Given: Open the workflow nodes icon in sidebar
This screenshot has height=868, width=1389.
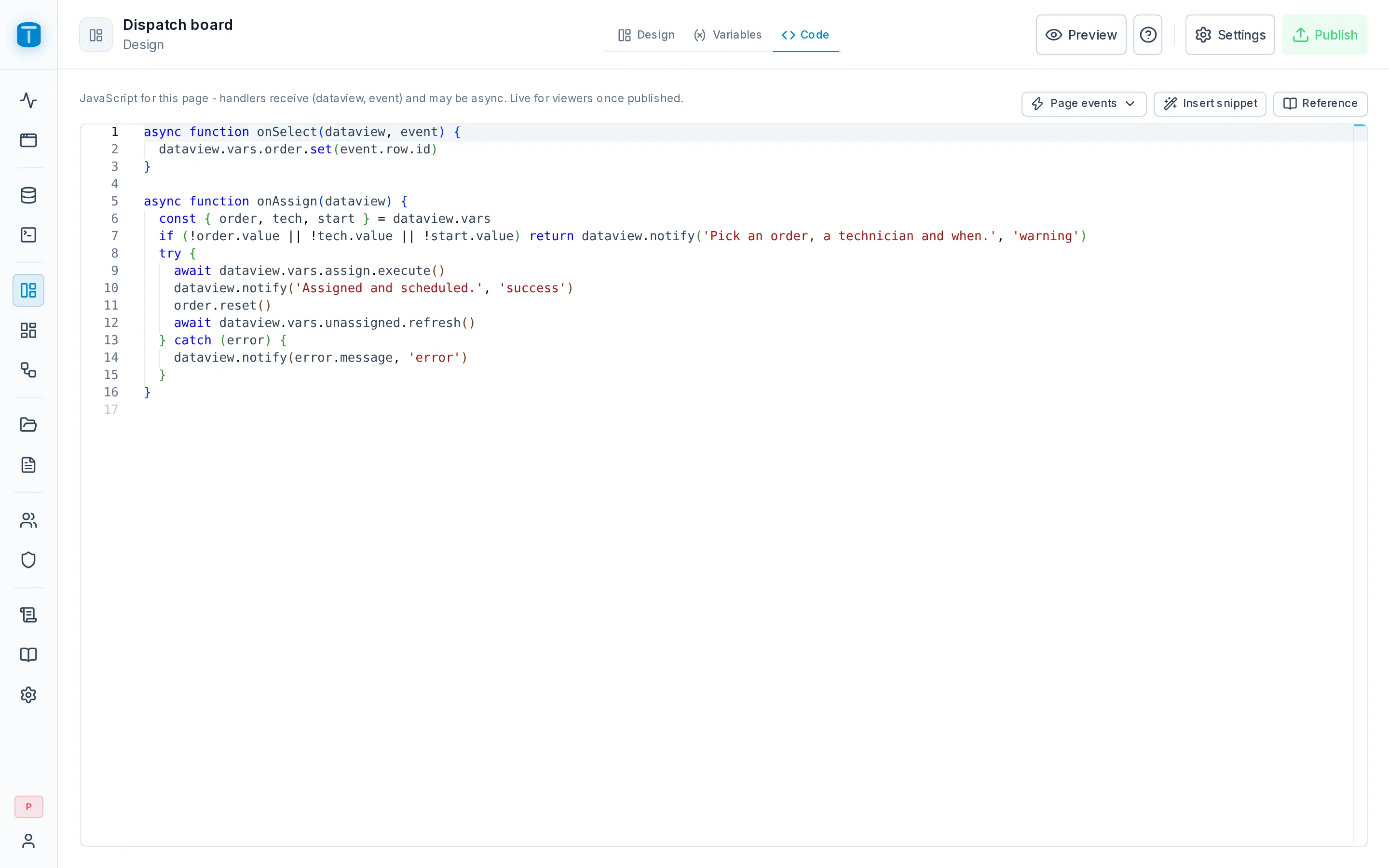Looking at the screenshot, I should point(29,370).
